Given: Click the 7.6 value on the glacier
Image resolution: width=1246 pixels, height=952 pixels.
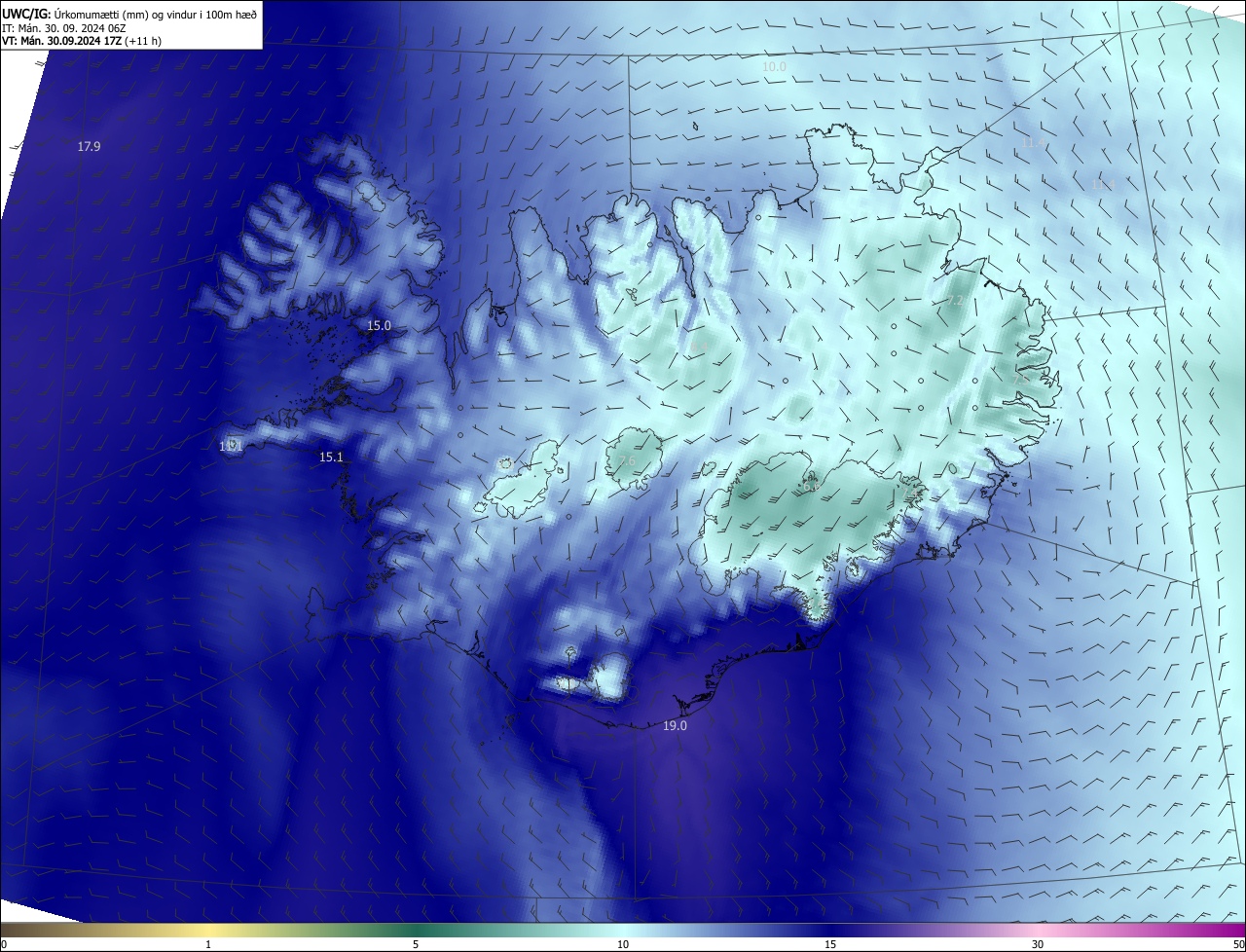Looking at the screenshot, I should coord(626,460).
